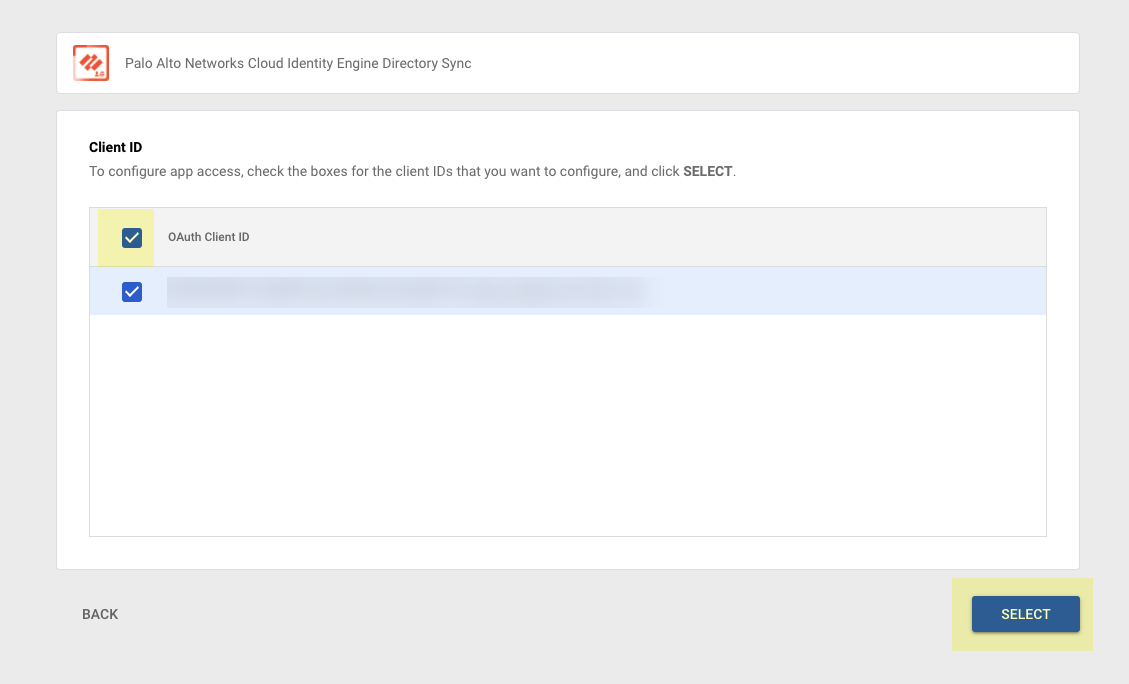Uncheck the blurred client ID row checkbox
This screenshot has width=1129, height=684.
(x=132, y=291)
